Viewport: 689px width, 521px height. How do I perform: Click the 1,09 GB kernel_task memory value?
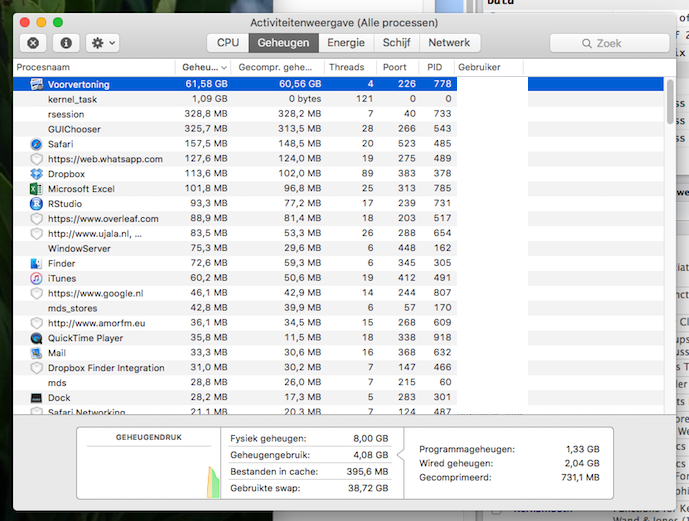click(209, 99)
